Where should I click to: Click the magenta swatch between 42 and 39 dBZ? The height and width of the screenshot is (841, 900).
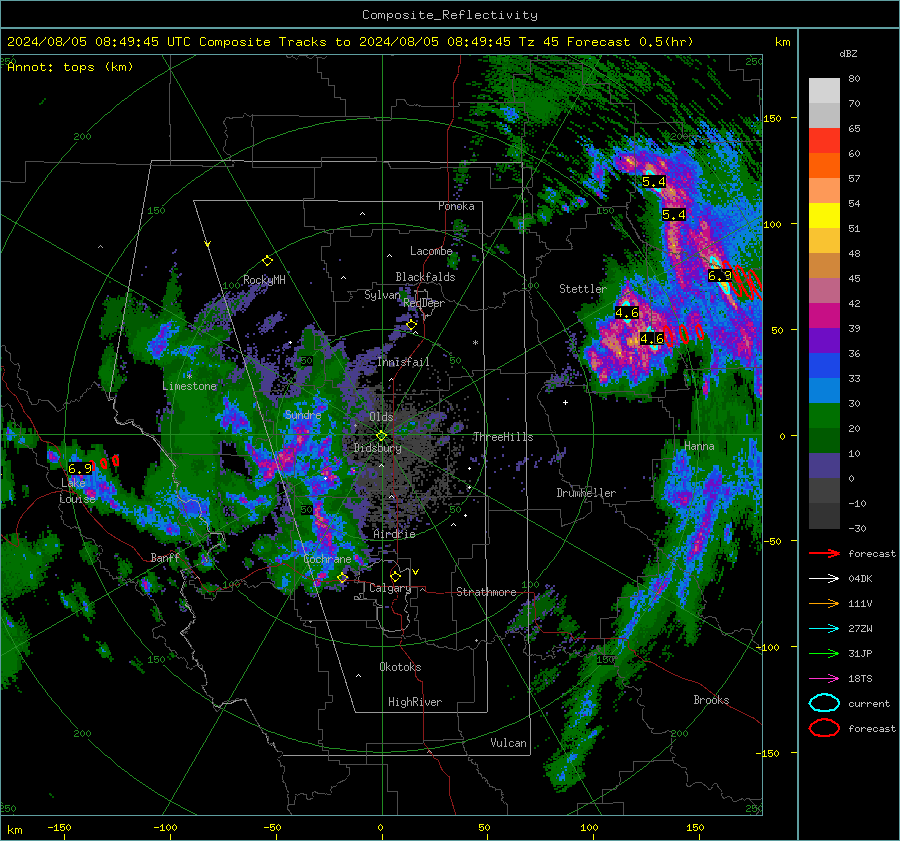coord(824,316)
